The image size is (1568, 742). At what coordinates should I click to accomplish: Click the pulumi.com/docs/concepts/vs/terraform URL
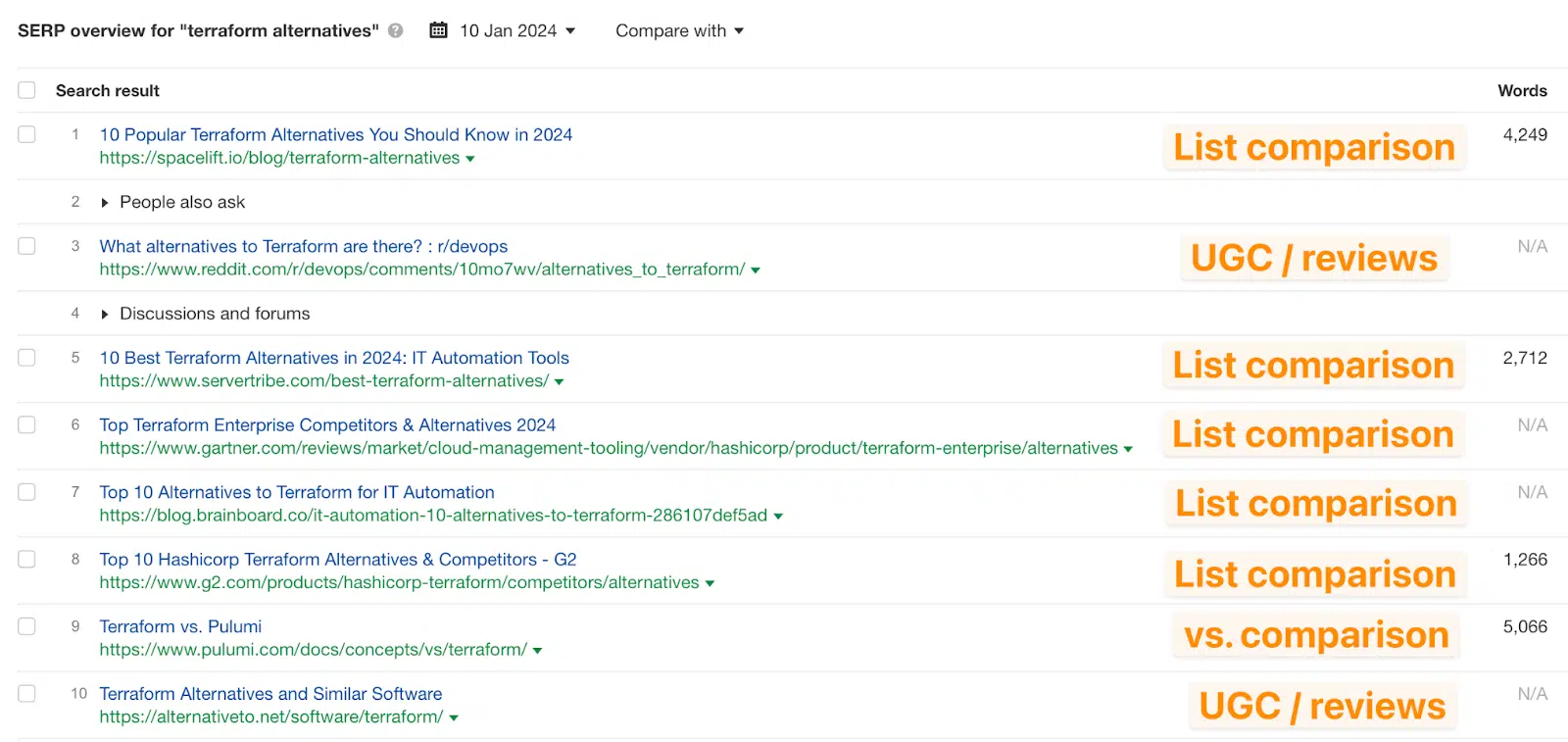pos(313,650)
